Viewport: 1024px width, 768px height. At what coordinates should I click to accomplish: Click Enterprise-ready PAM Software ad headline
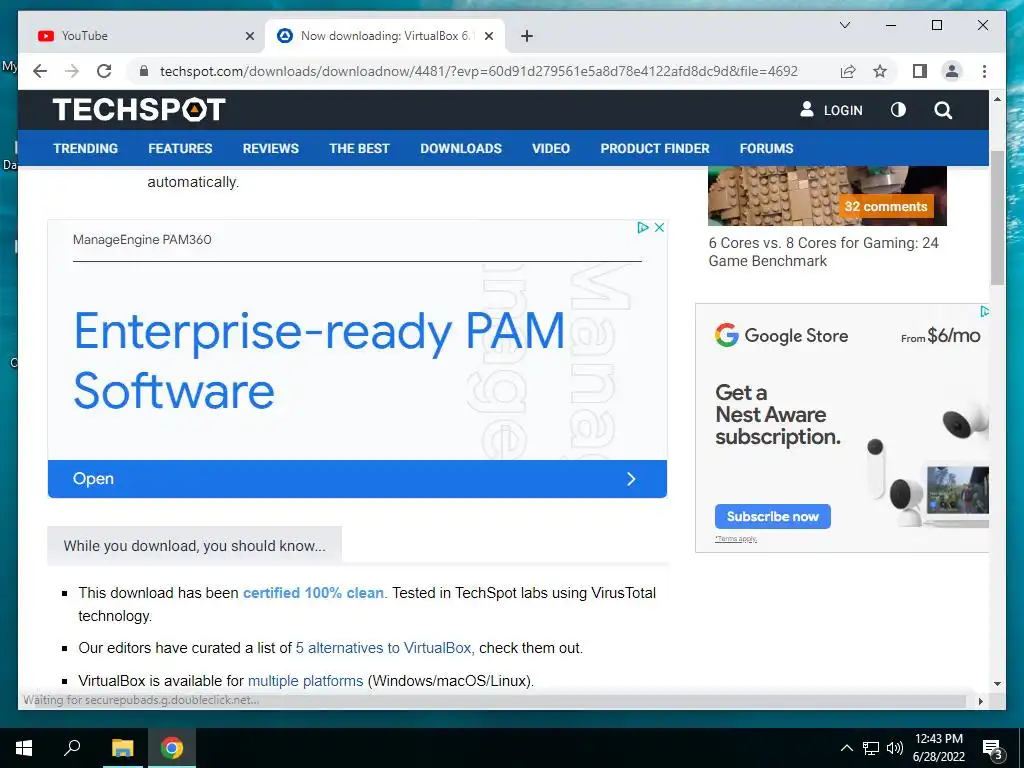(x=319, y=360)
